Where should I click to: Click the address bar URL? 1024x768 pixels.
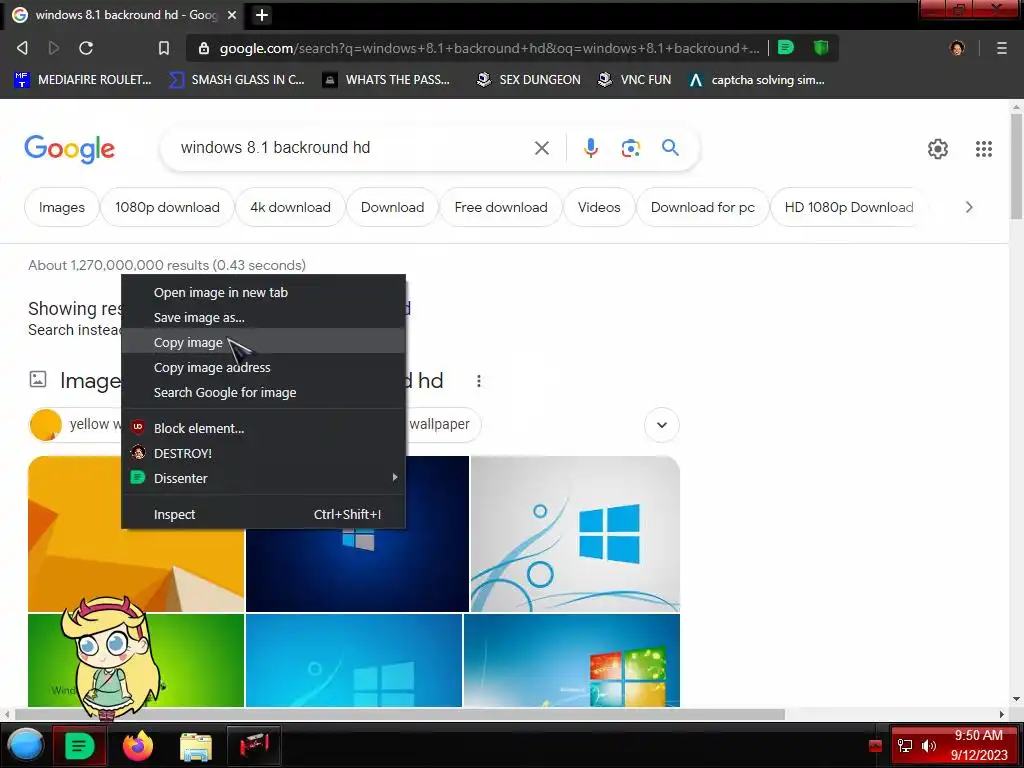pos(488,48)
